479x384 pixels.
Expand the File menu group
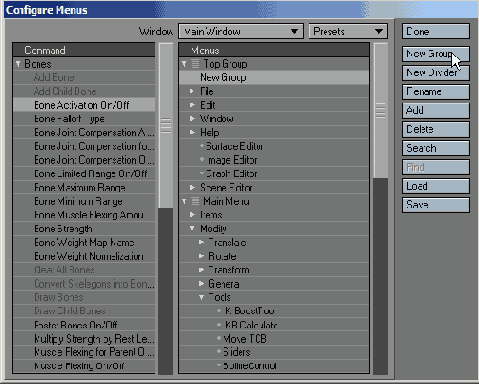(192, 91)
